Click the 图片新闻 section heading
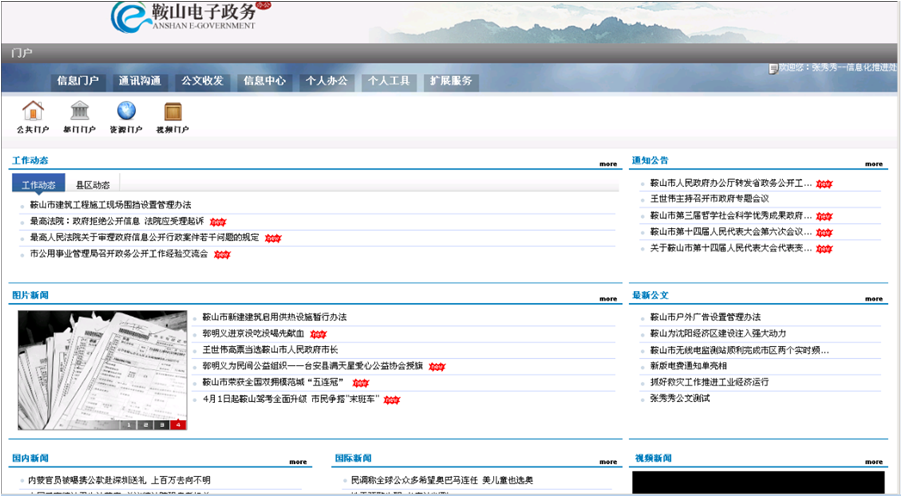This screenshot has height=497, width=902. [30, 295]
